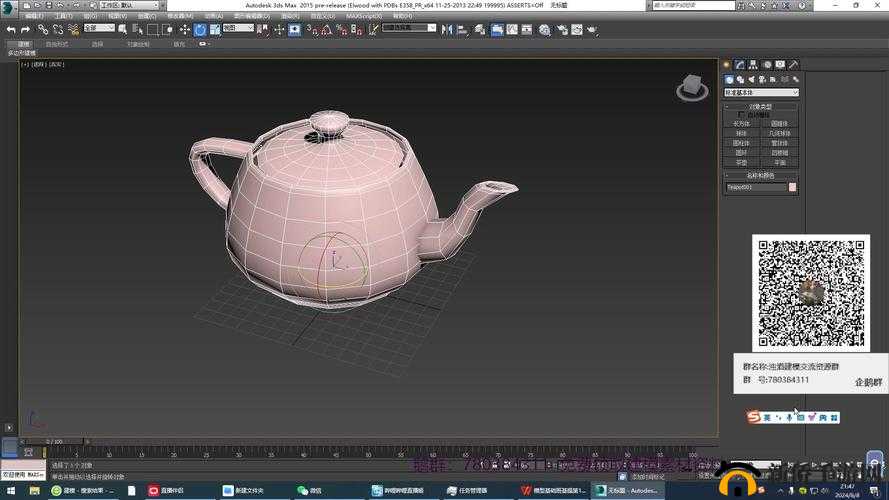Screen dimensions: 889x500
Task: Toggle the Window/Crossing selection mode
Action: pyautogui.click(x=168, y=29)
